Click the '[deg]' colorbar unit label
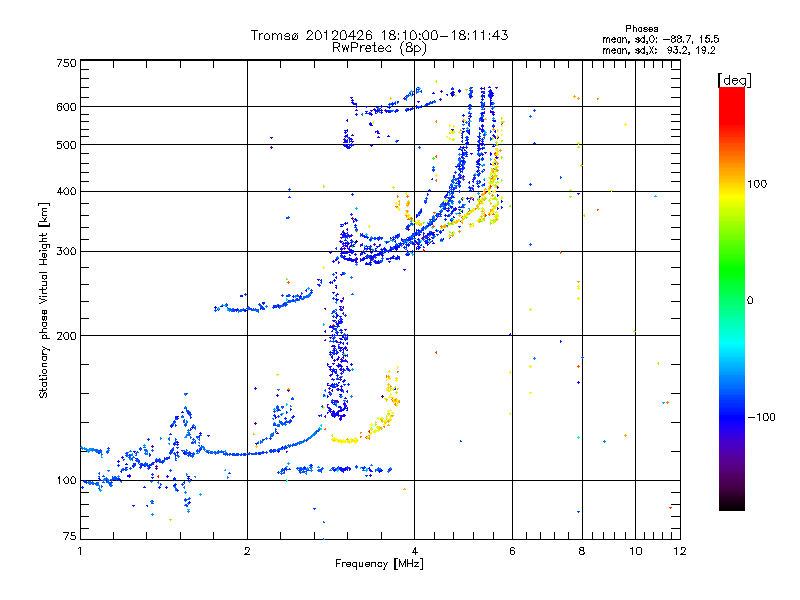This screenshot has width=800, height=600. (734, 80)
